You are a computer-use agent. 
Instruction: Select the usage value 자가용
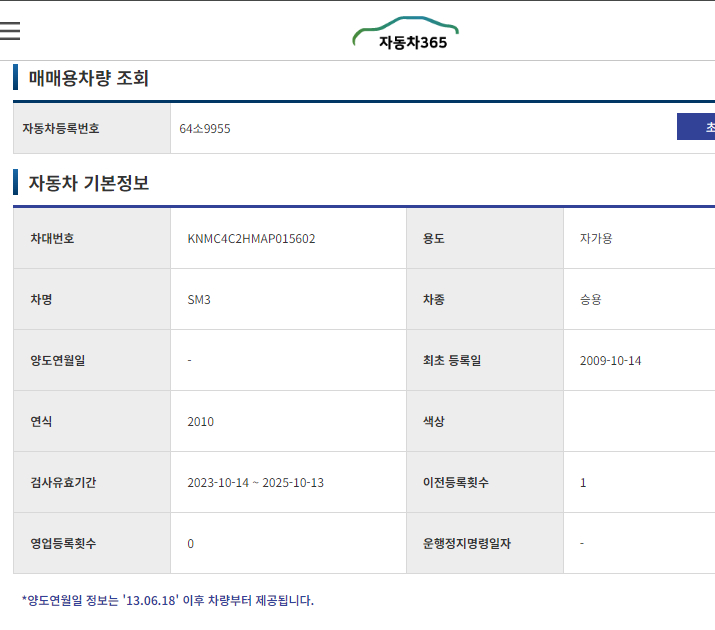[x=596, y=239]
